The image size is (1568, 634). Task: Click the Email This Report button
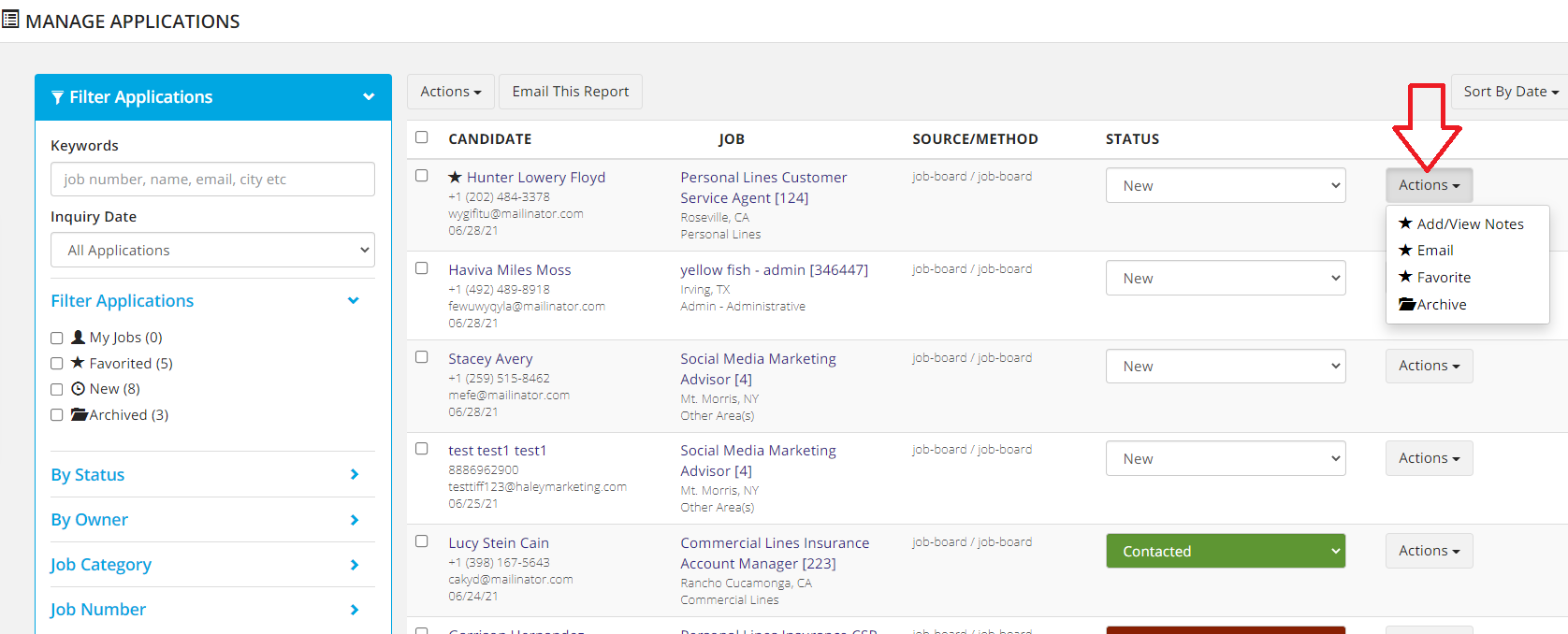click(570, 92)
